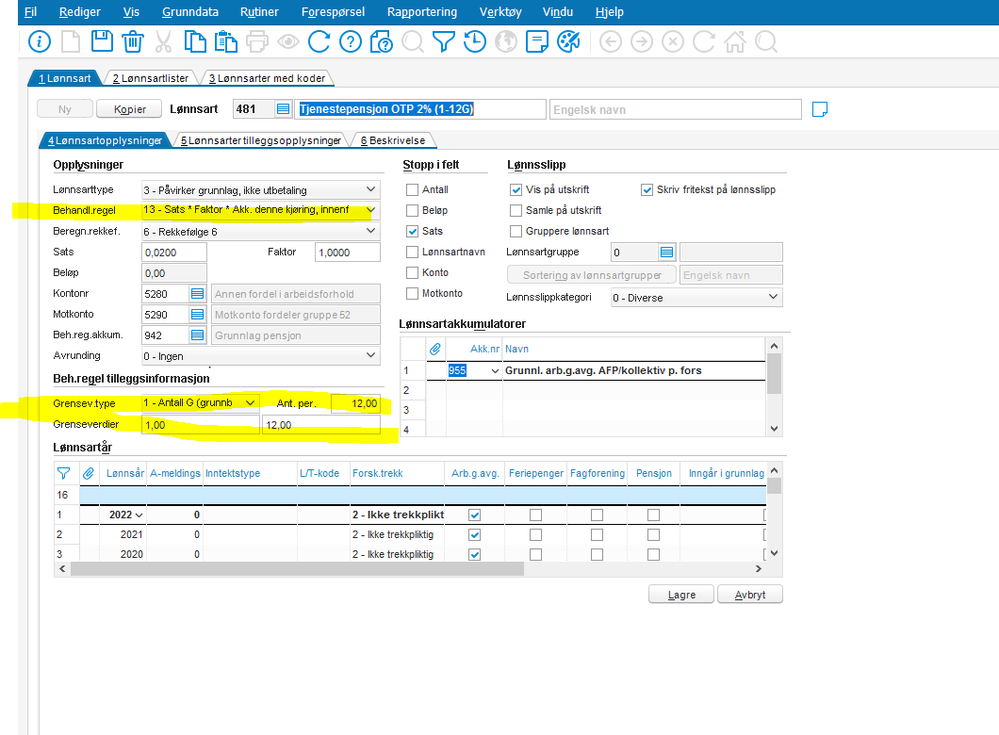Click the info circle toolbar icon
This screenshot has height=735, width=999.
pyautogui.click(x=40, y=41)
